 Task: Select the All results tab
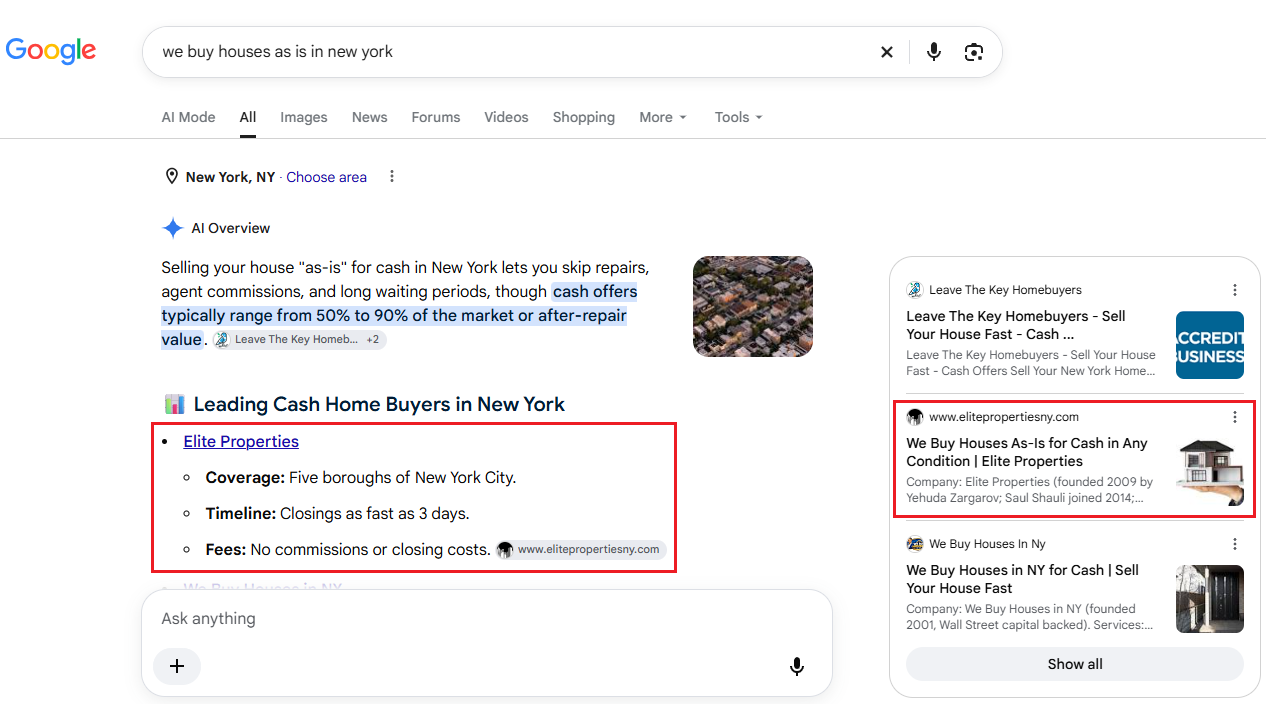click(248, 117)
